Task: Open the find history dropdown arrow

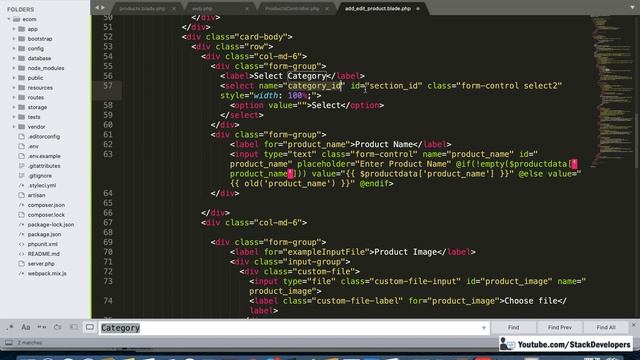Action: tap(484, 328)
